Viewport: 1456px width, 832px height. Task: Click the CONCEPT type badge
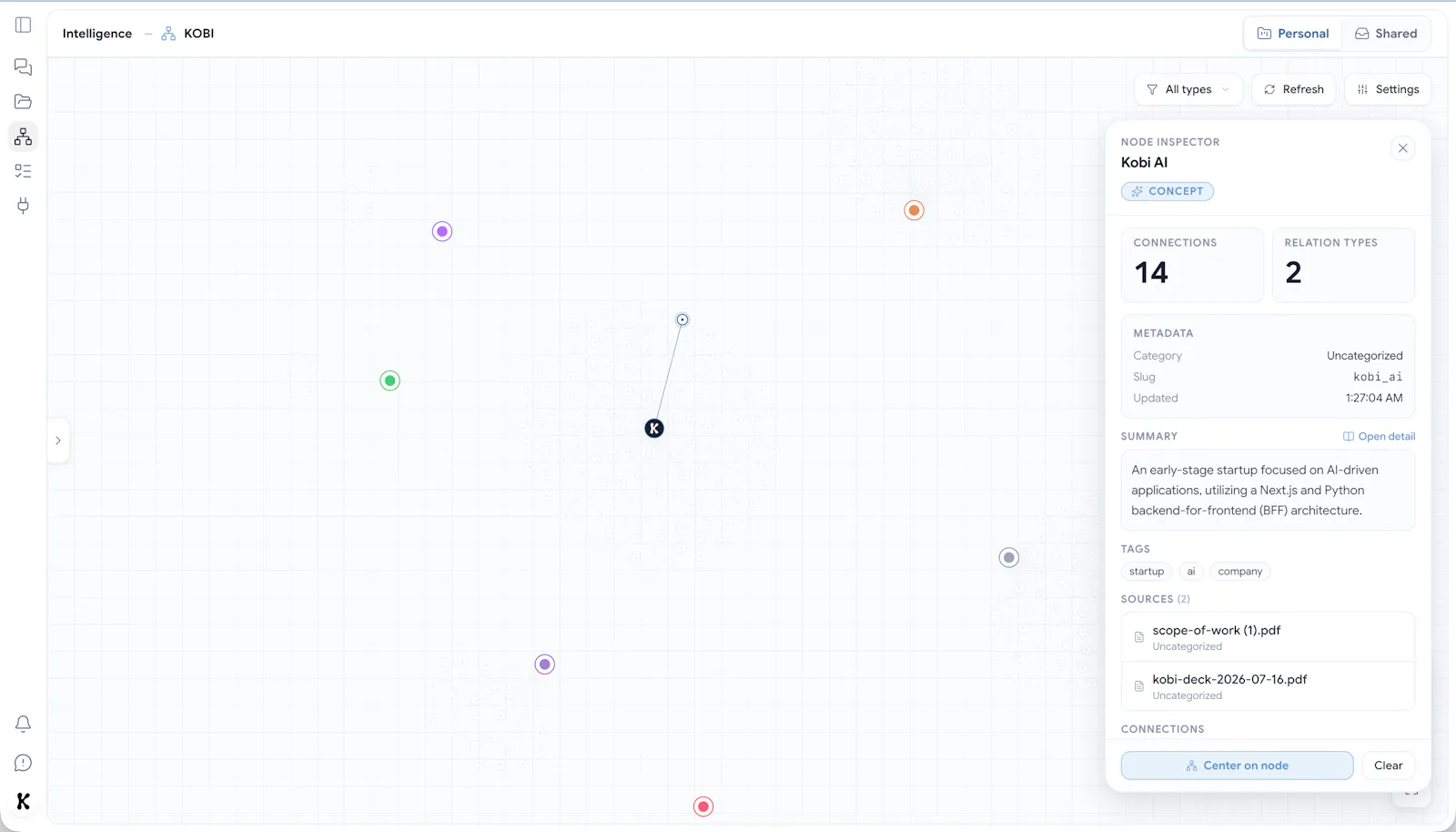[x=1168, y=191]
